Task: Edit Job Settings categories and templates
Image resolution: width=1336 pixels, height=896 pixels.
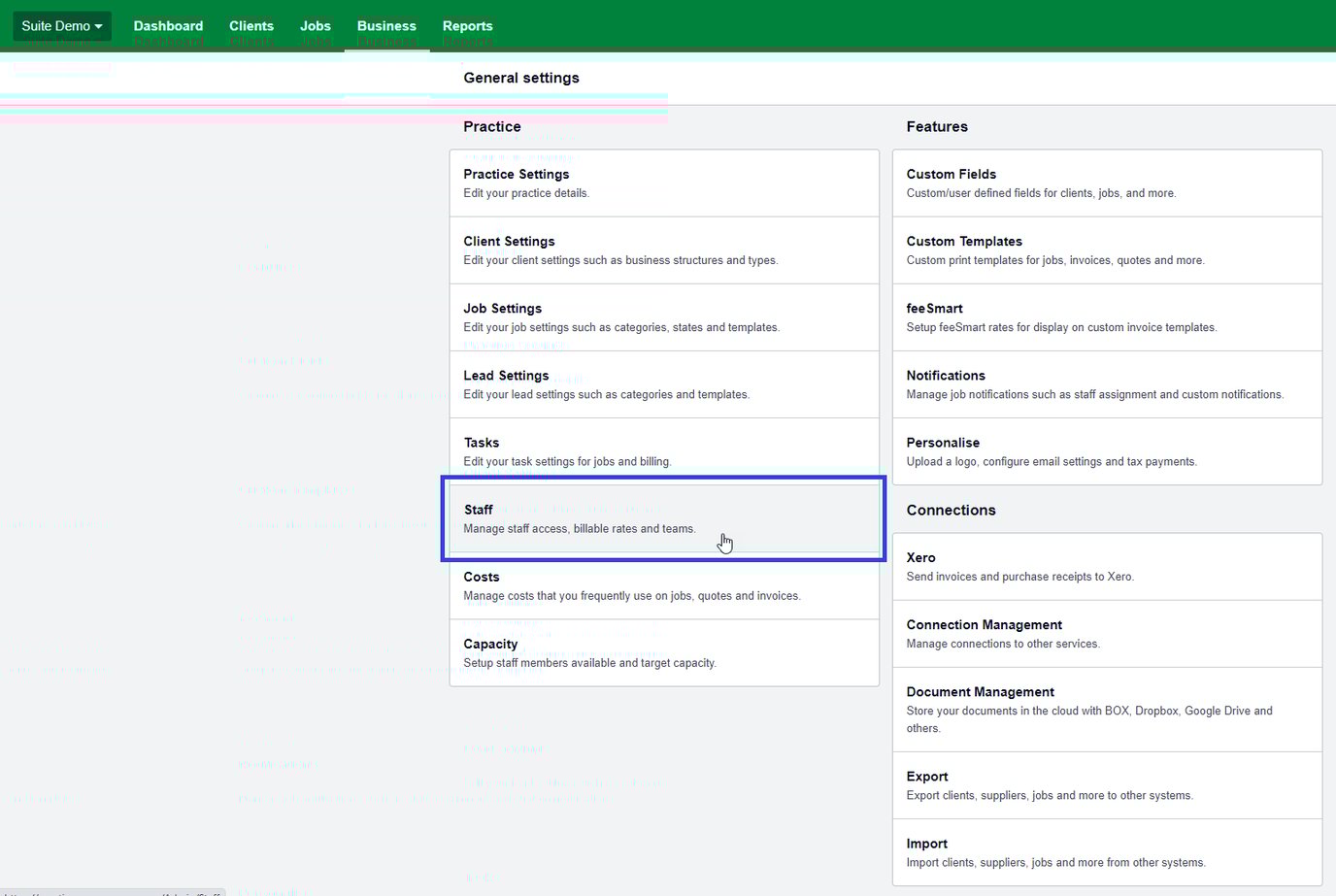Action: [664, 316]
